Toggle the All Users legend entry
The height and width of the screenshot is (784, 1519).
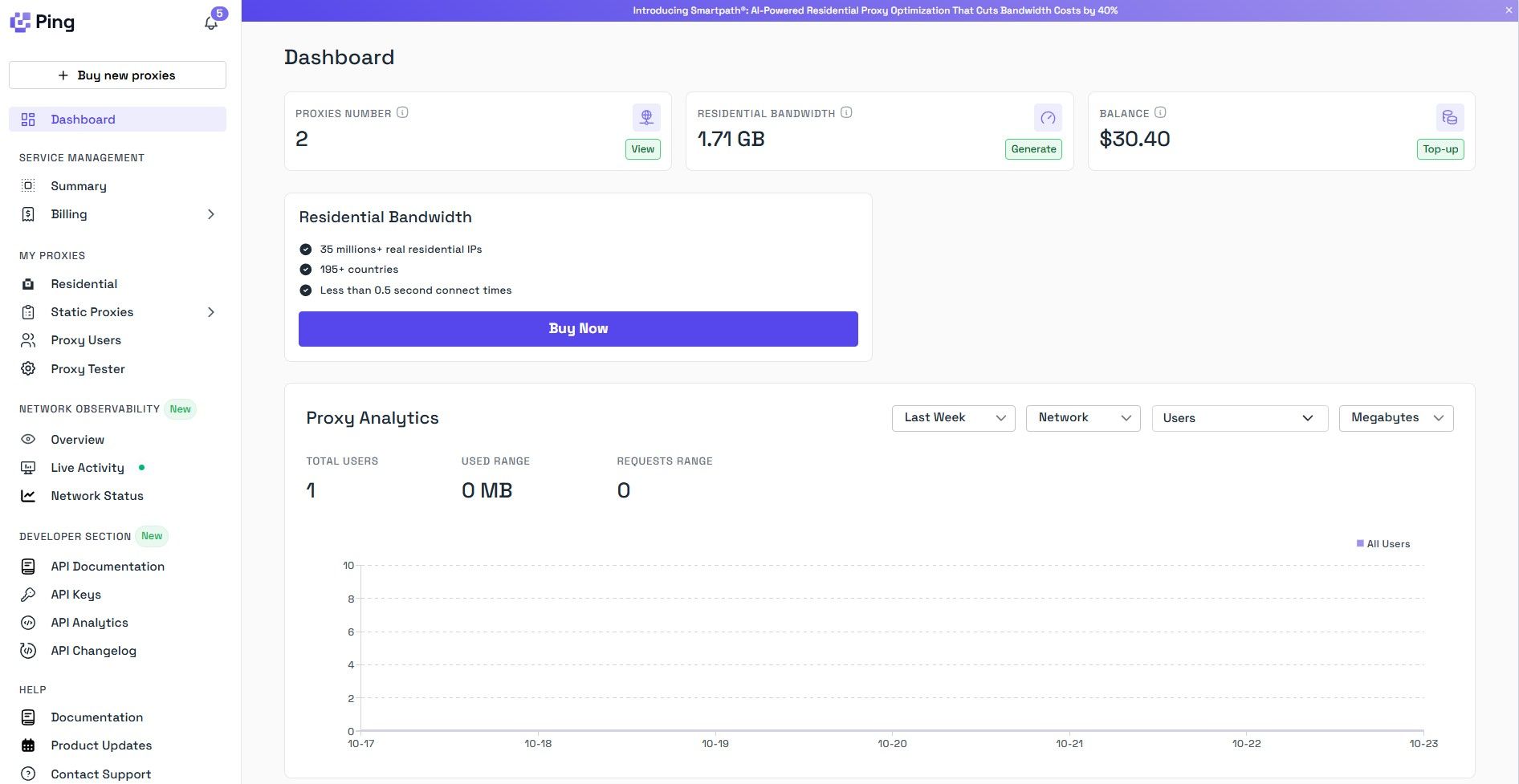(1383, 543)
